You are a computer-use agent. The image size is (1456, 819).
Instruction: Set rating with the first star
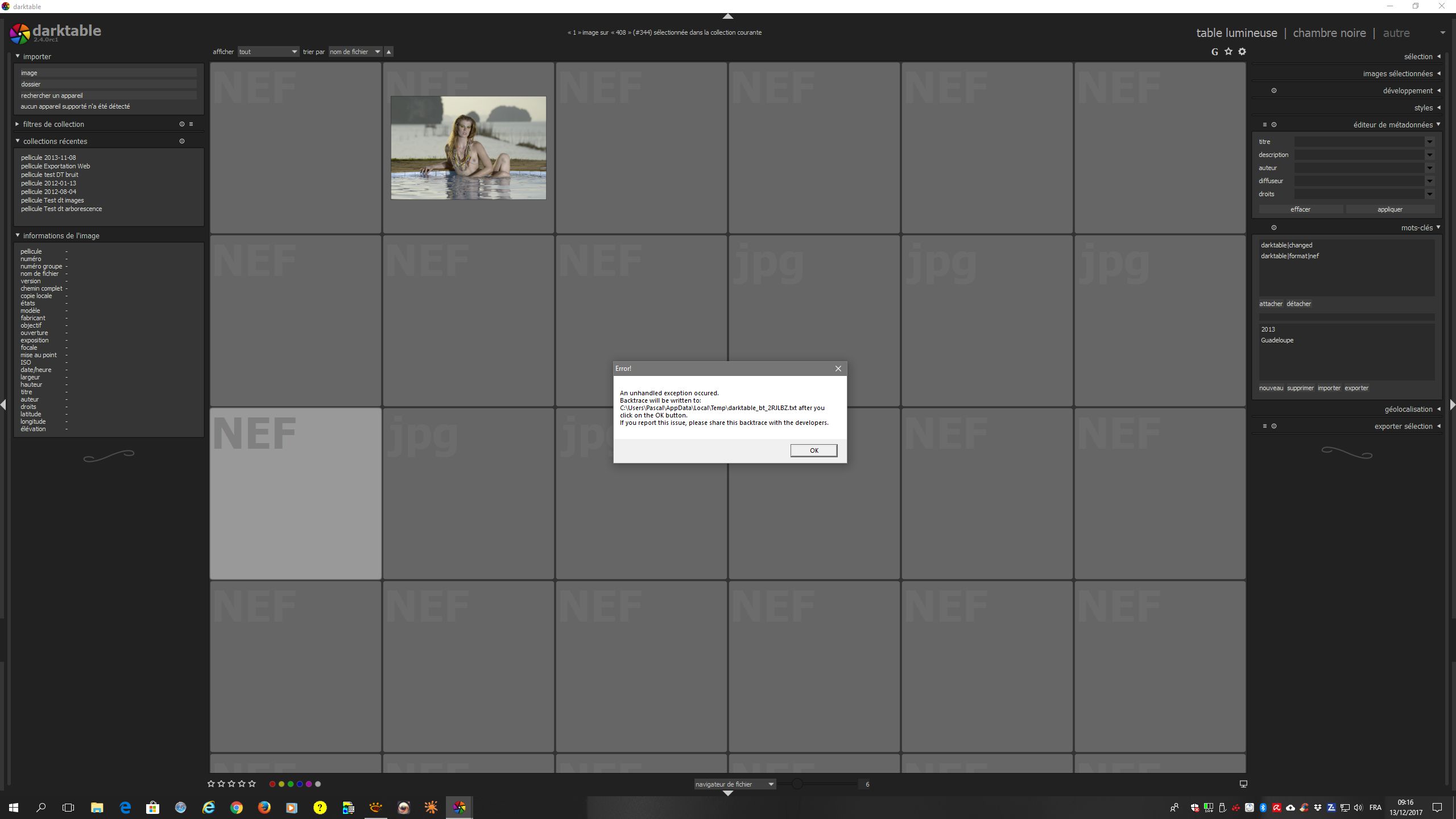[211, 784]
